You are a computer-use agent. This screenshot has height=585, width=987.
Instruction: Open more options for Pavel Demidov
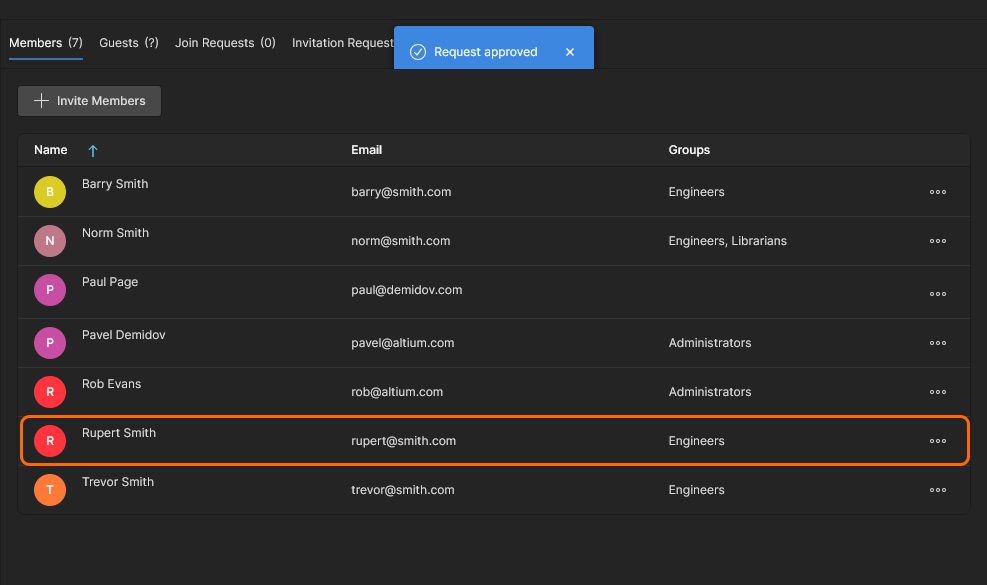coord(937,343)
